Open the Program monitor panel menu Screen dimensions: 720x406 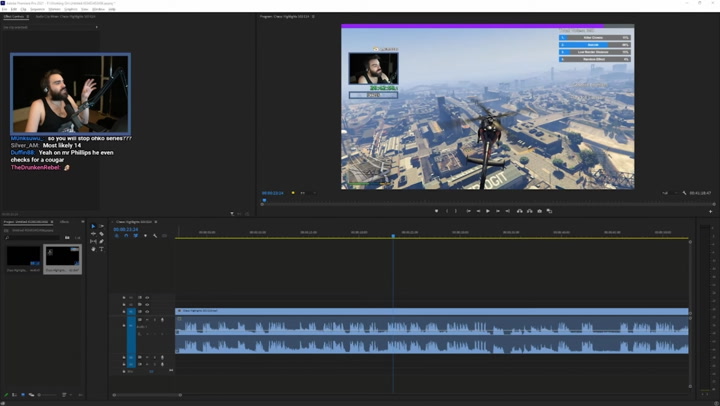(313, 17)
